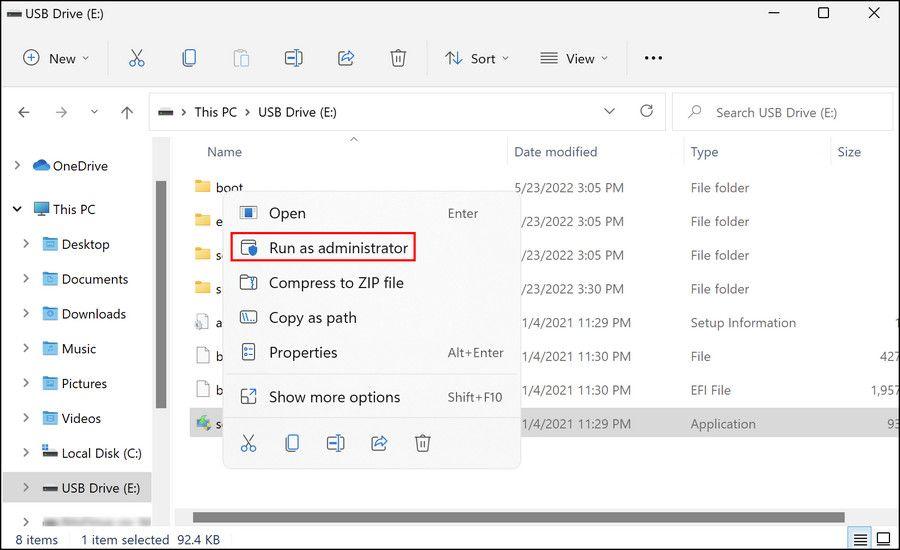900x550 pixels.
Task: Click the Search USB Drive (E:) field
Action: [790, 113]
